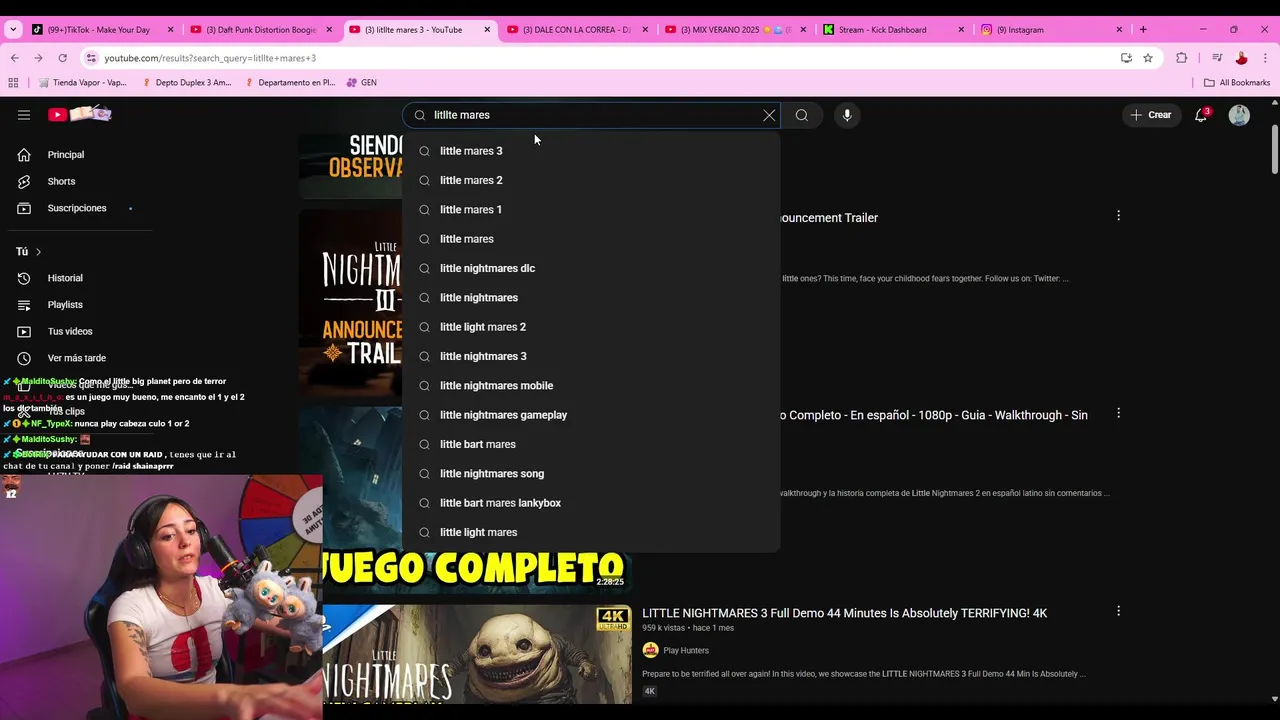Select suggestion little light mares 2

[590, 327]
